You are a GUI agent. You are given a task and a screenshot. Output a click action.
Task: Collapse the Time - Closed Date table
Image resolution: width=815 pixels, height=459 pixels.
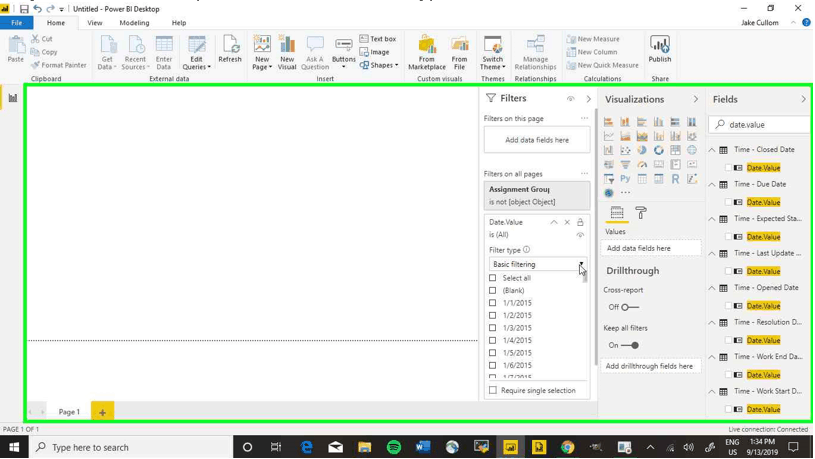(712, 150)
